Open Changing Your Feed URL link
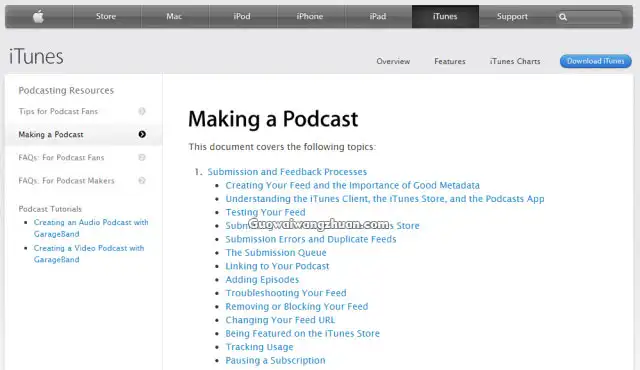The height and width of the screenshot is (370, 640). tap(280, 320)
